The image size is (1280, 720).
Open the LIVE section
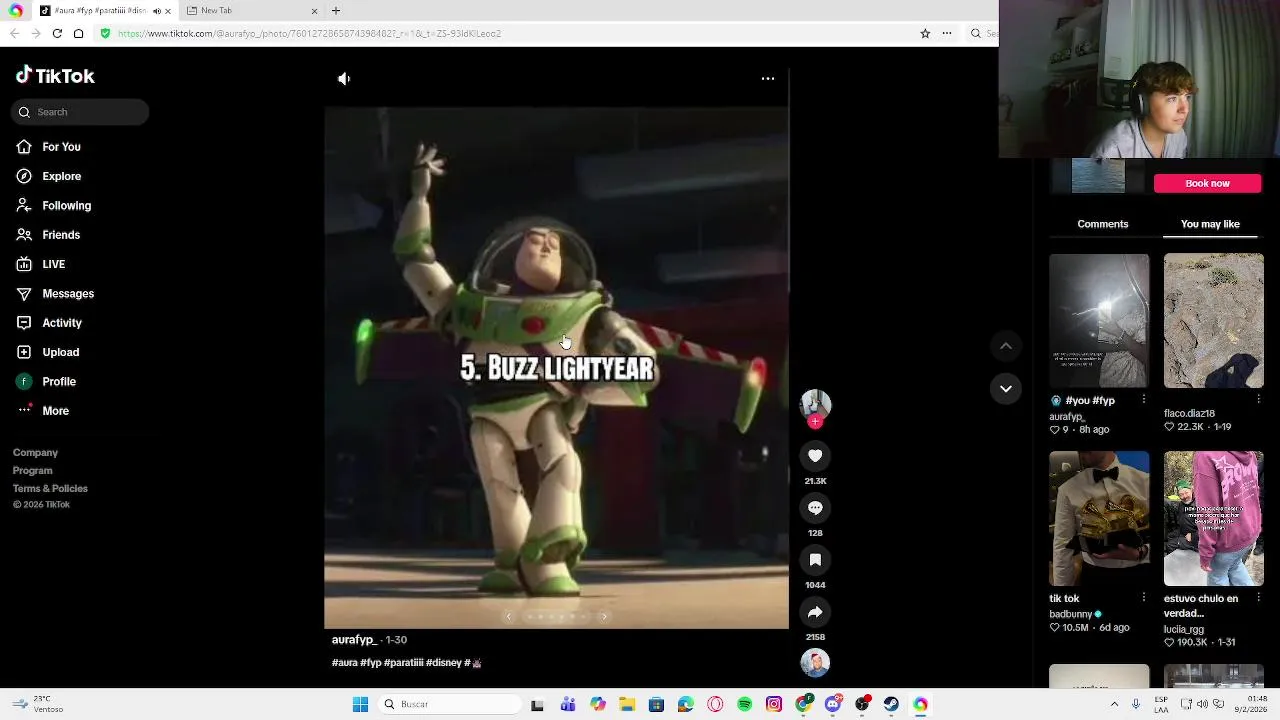click(x=54, y=264)
